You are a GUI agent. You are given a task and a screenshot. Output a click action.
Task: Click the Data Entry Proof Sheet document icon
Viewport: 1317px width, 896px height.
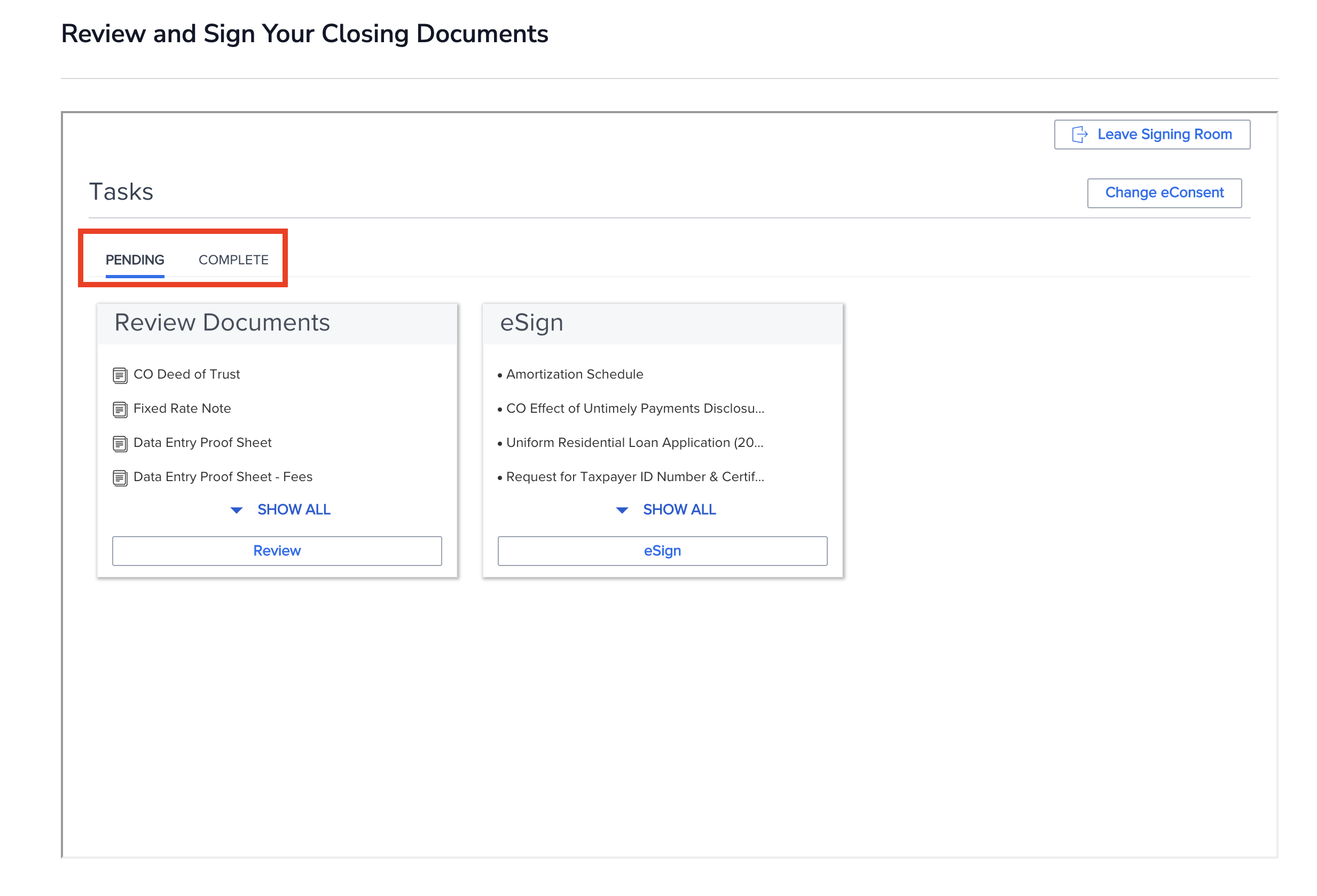(120, 443)
